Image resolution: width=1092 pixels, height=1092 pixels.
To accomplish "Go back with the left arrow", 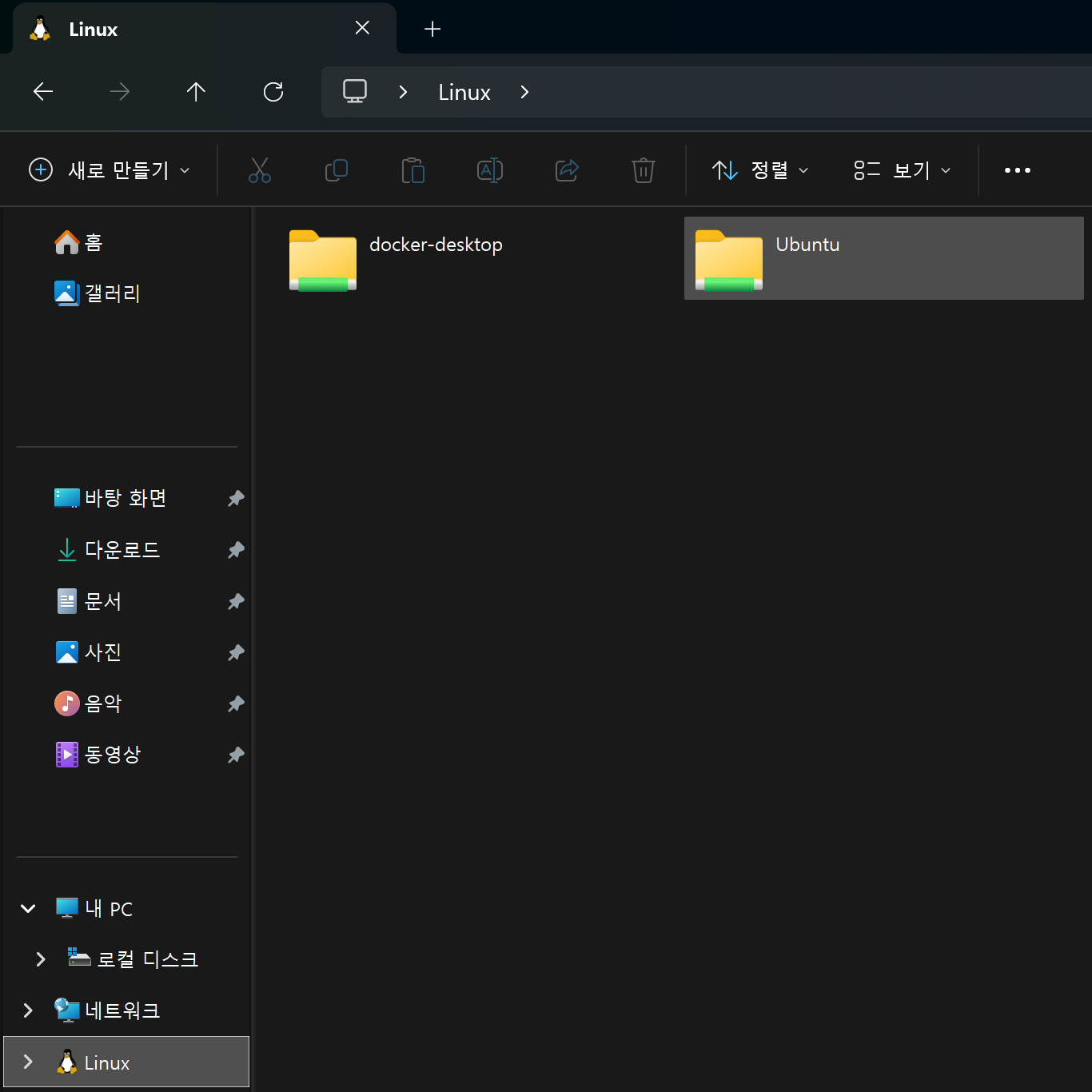I will (43, 92).
